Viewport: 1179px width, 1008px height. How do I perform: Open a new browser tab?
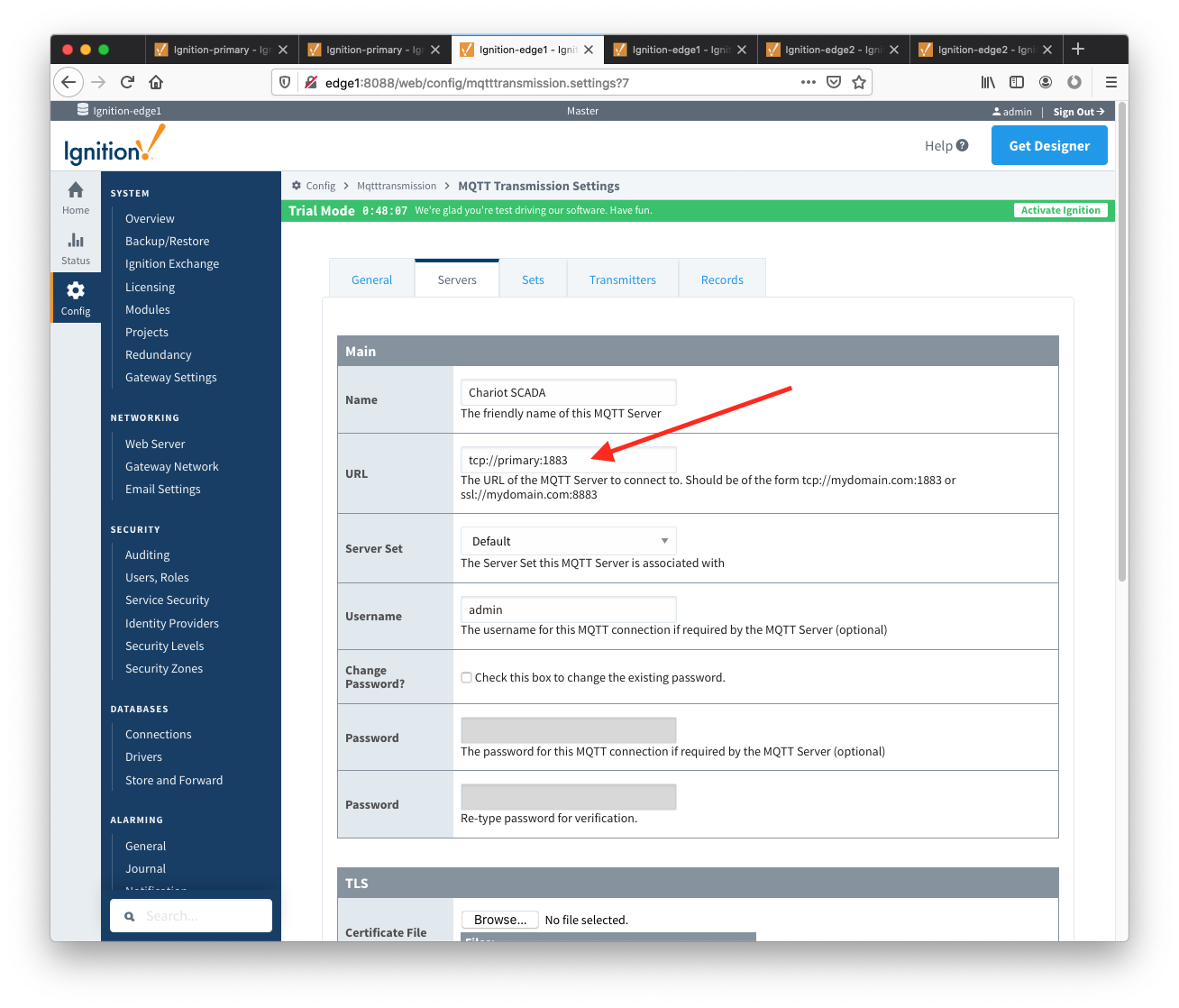[1078, 49]
